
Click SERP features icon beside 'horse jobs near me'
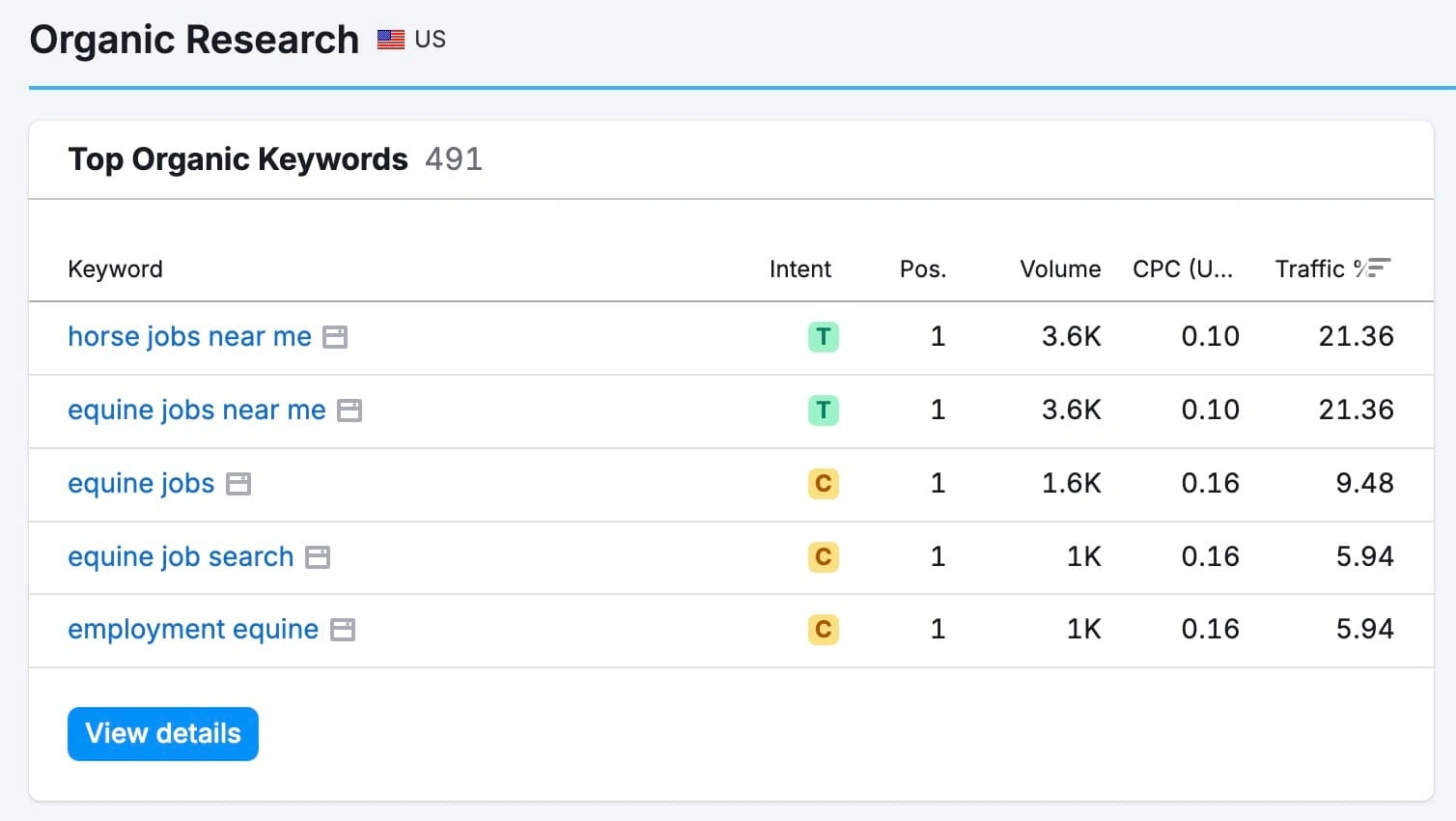click(335, 337)
